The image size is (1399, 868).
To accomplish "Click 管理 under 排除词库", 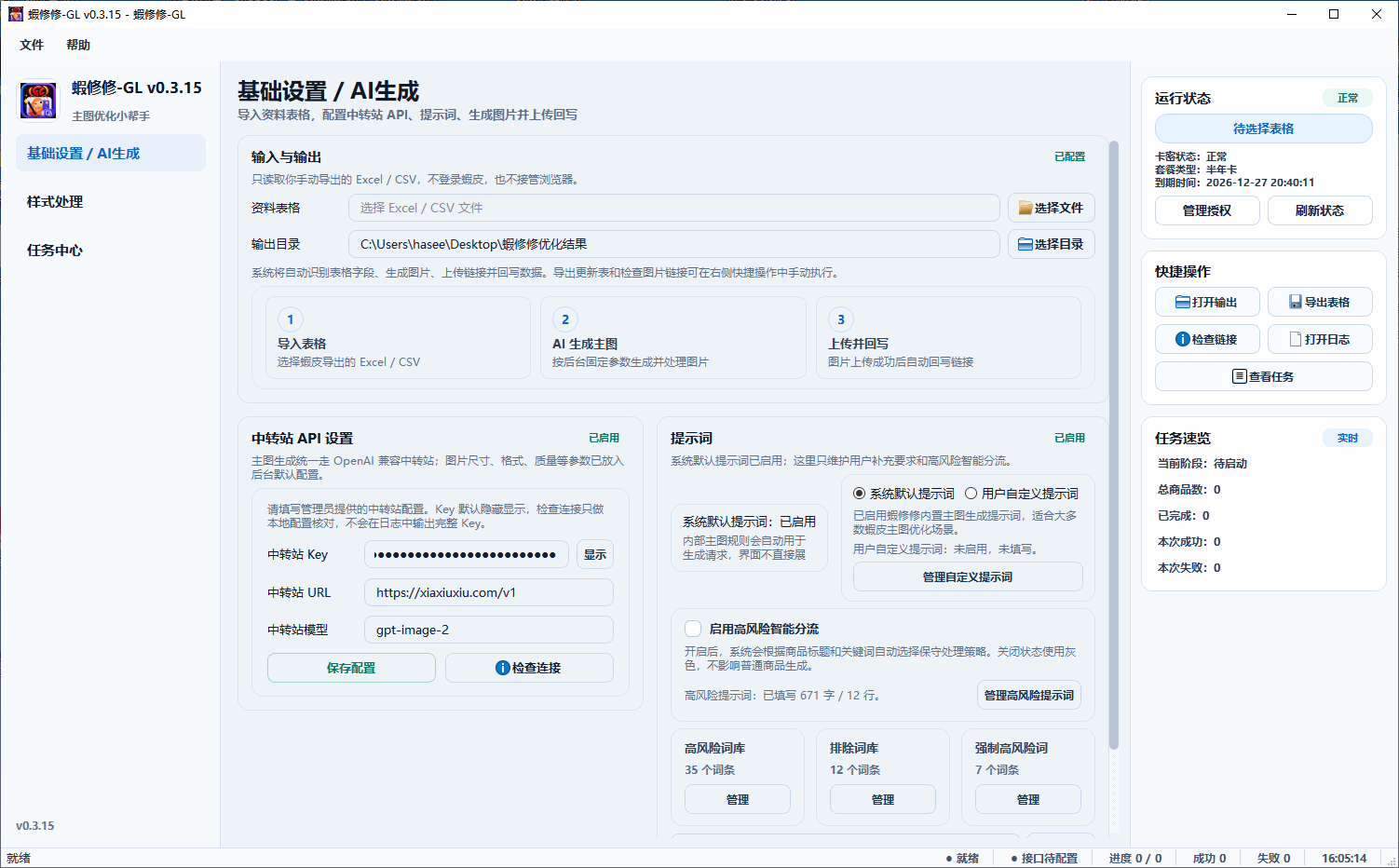I will (883, 799).
